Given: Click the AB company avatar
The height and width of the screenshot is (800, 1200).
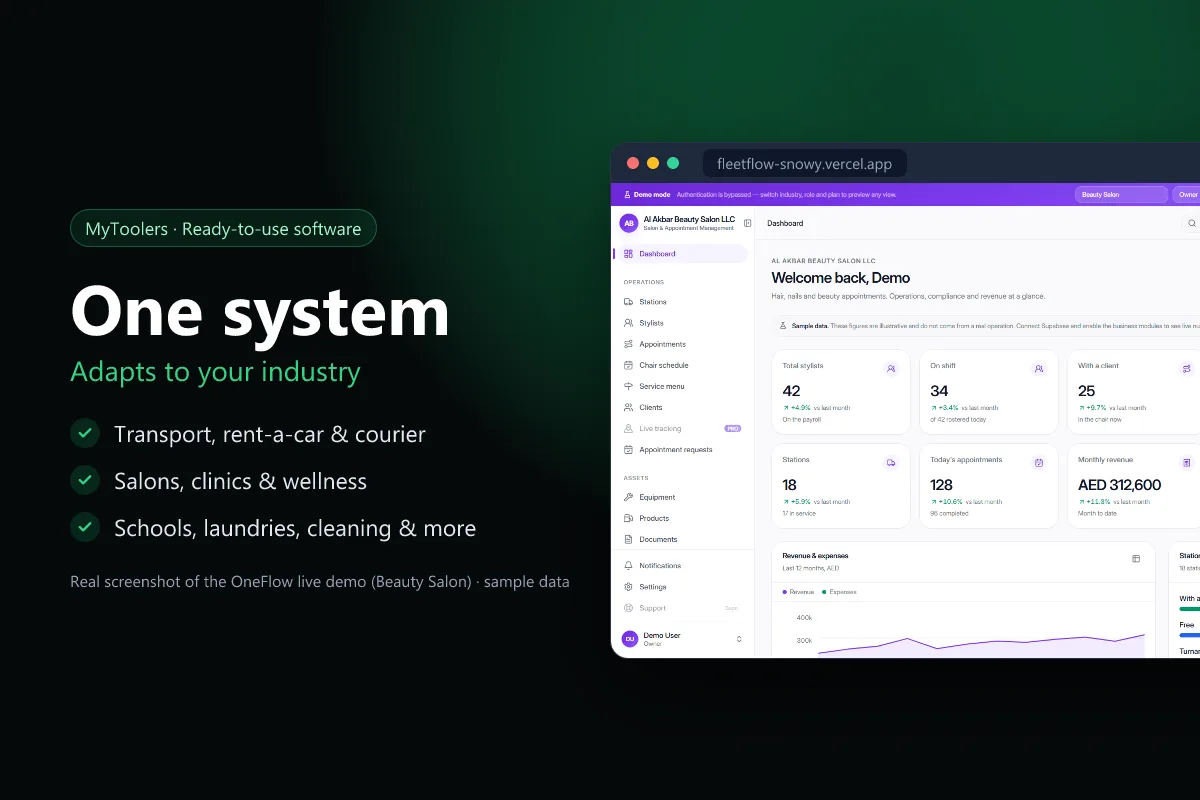Looking at the screenshot, I should (629, 223).
